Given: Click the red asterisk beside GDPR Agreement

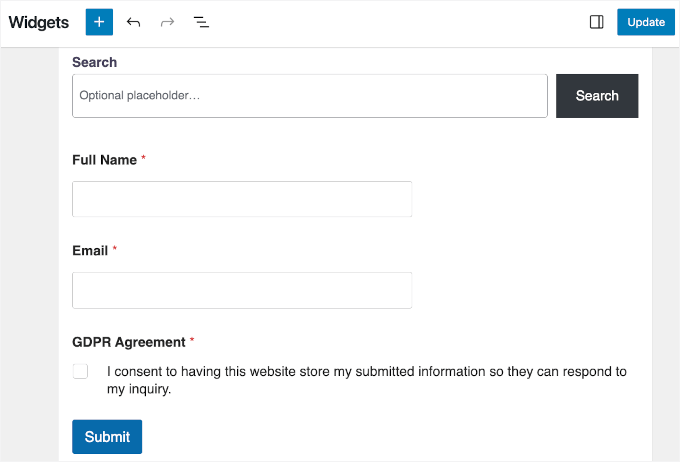Looking at the screenshot, I should [192, 341].
